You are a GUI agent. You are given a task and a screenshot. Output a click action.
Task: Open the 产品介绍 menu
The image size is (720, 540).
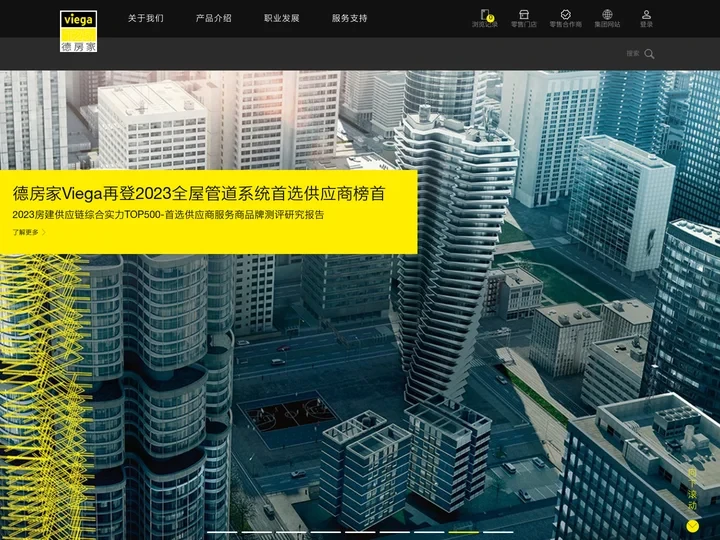tap(214, 18)
